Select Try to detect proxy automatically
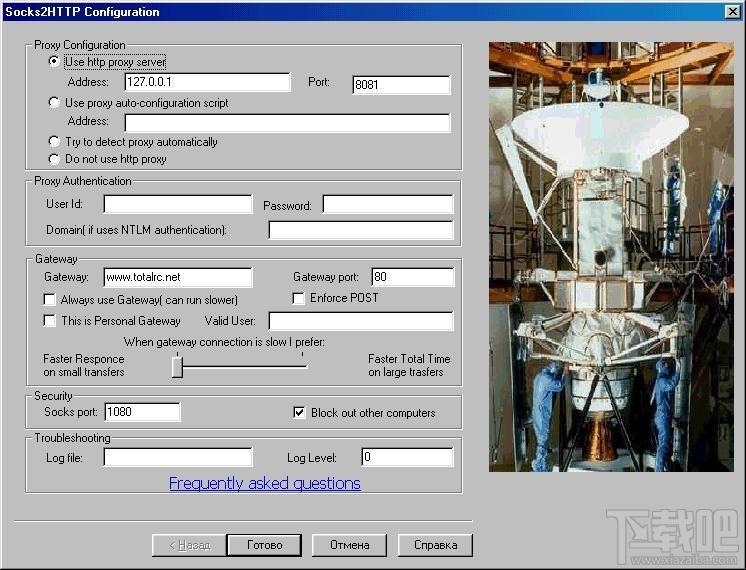This screenshot has height=570, width=746. pyautogui.click(x=54, y=142)
